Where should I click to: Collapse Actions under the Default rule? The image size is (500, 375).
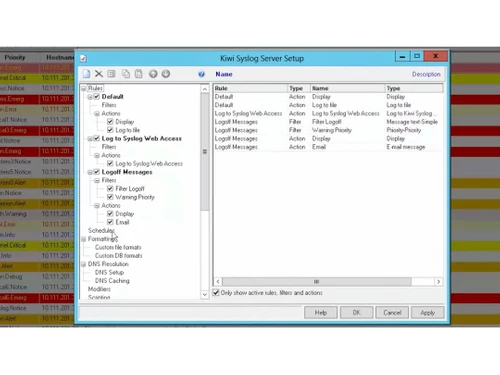(97, 114)
